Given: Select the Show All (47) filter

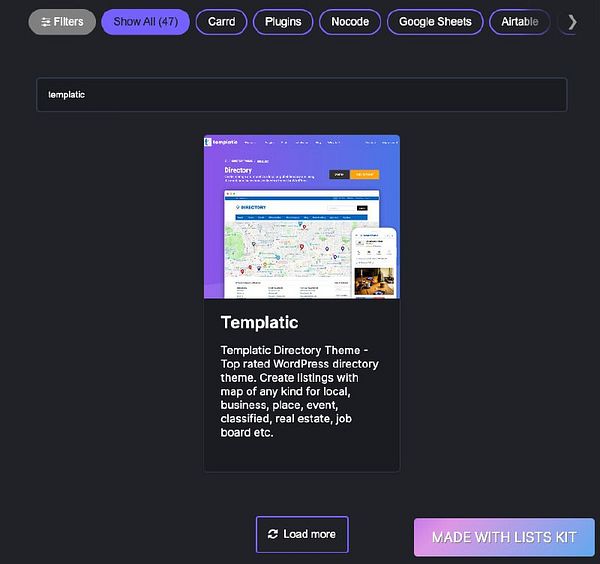Looking at the screenshot, I should [145, 22].
